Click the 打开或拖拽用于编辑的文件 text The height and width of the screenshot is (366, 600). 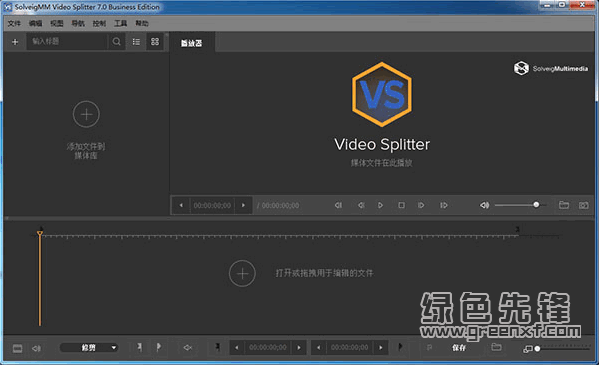tap(324, 273)
